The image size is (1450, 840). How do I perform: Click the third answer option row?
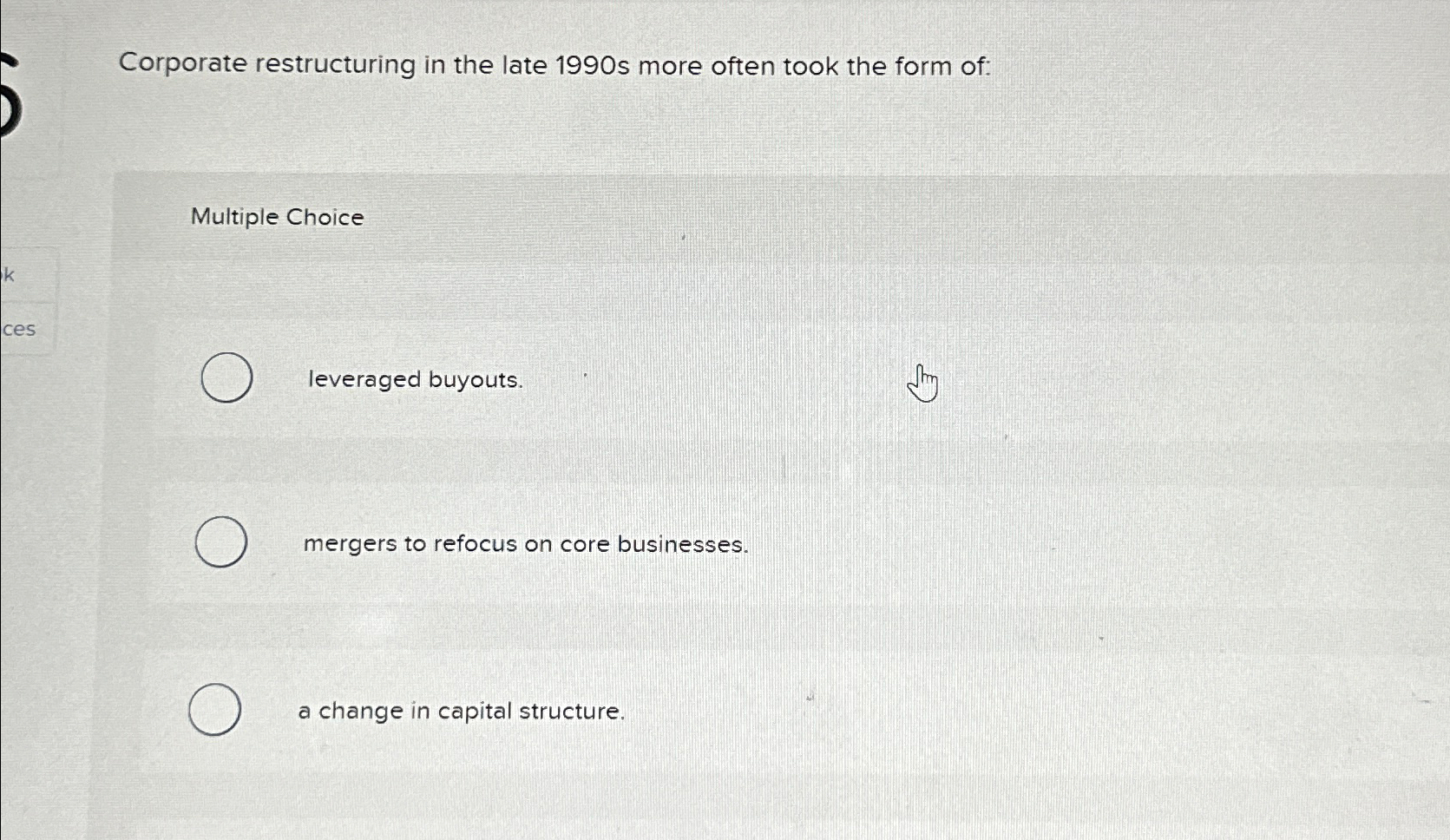pos(607,710)
